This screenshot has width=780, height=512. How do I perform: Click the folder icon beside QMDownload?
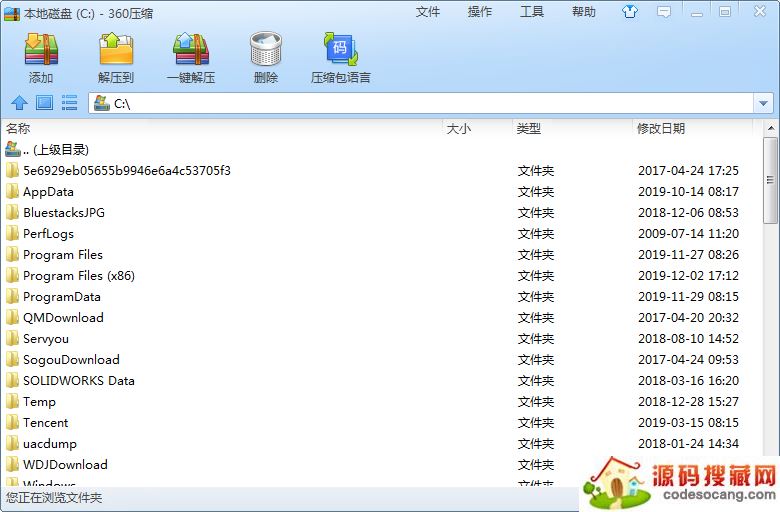click(x=12, y=317)
